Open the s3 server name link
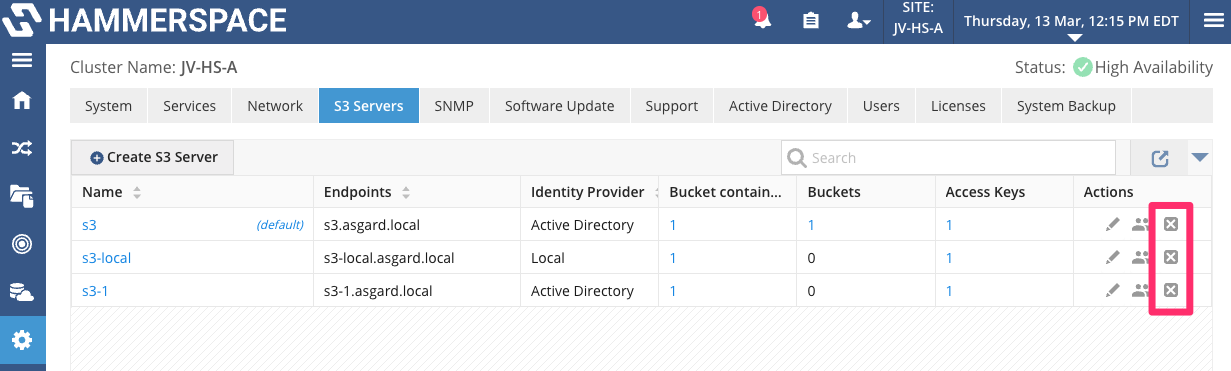Image resolution: width=1231 pixels, height=371 pixels. pos(89,225)
